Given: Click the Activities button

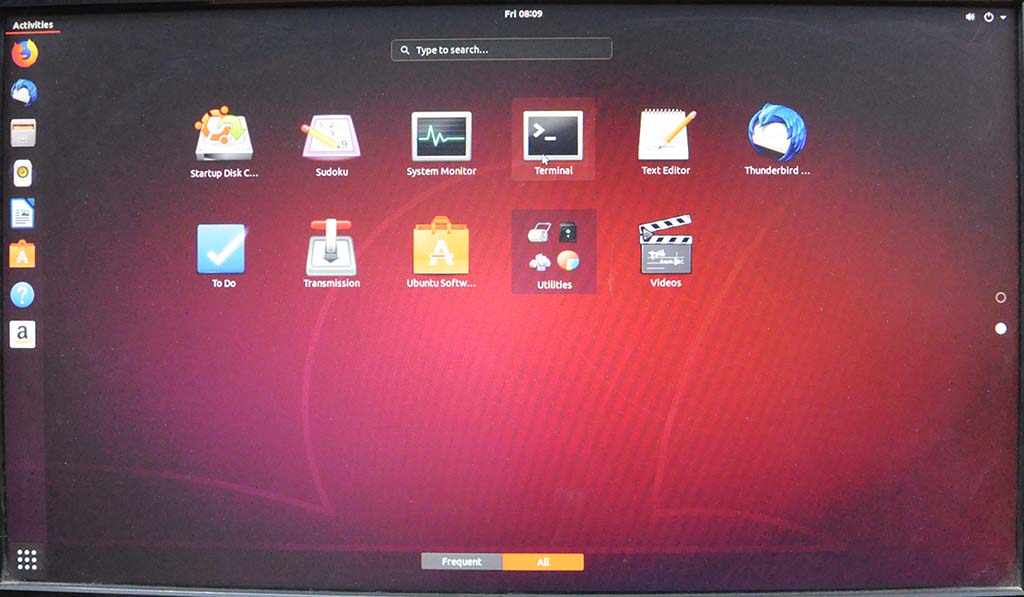Looking at the screenshot, I should tap(33, 25).
